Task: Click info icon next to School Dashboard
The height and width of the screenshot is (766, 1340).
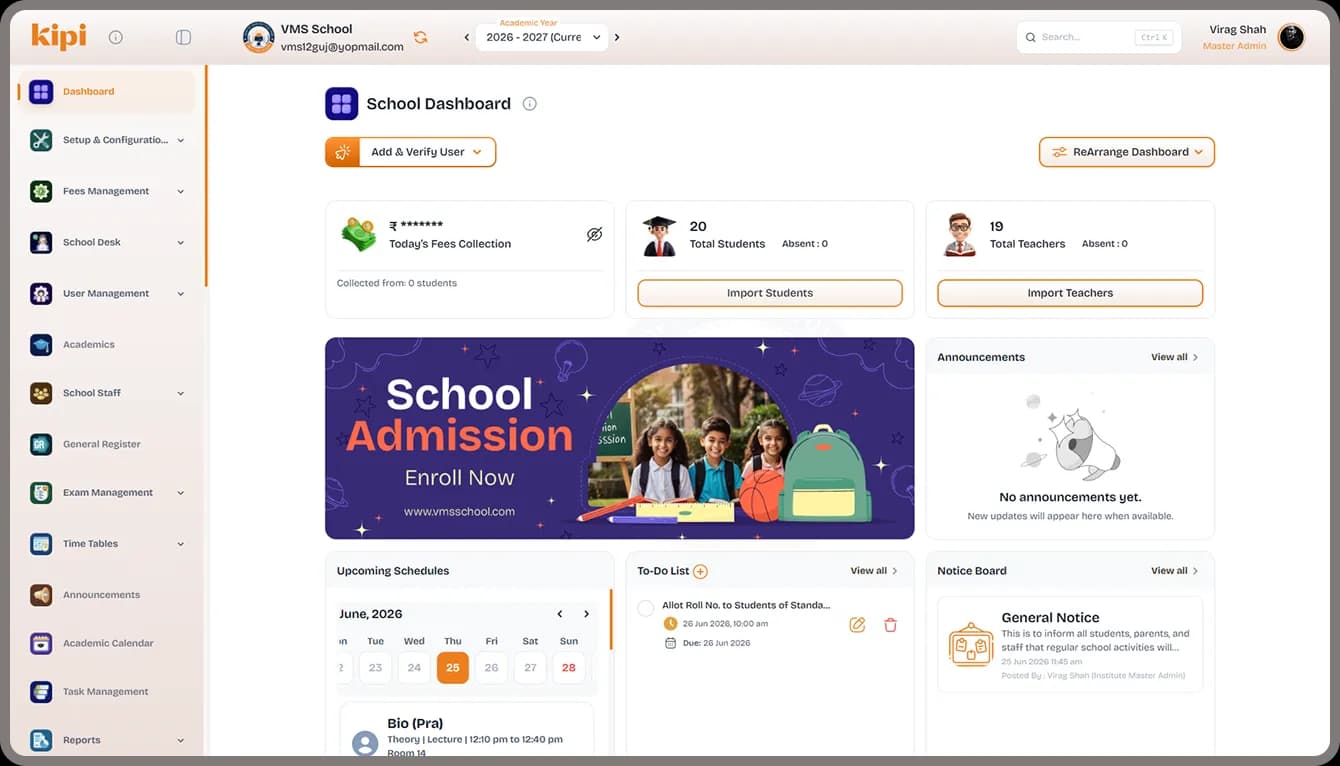Action: tap(530, 104)
